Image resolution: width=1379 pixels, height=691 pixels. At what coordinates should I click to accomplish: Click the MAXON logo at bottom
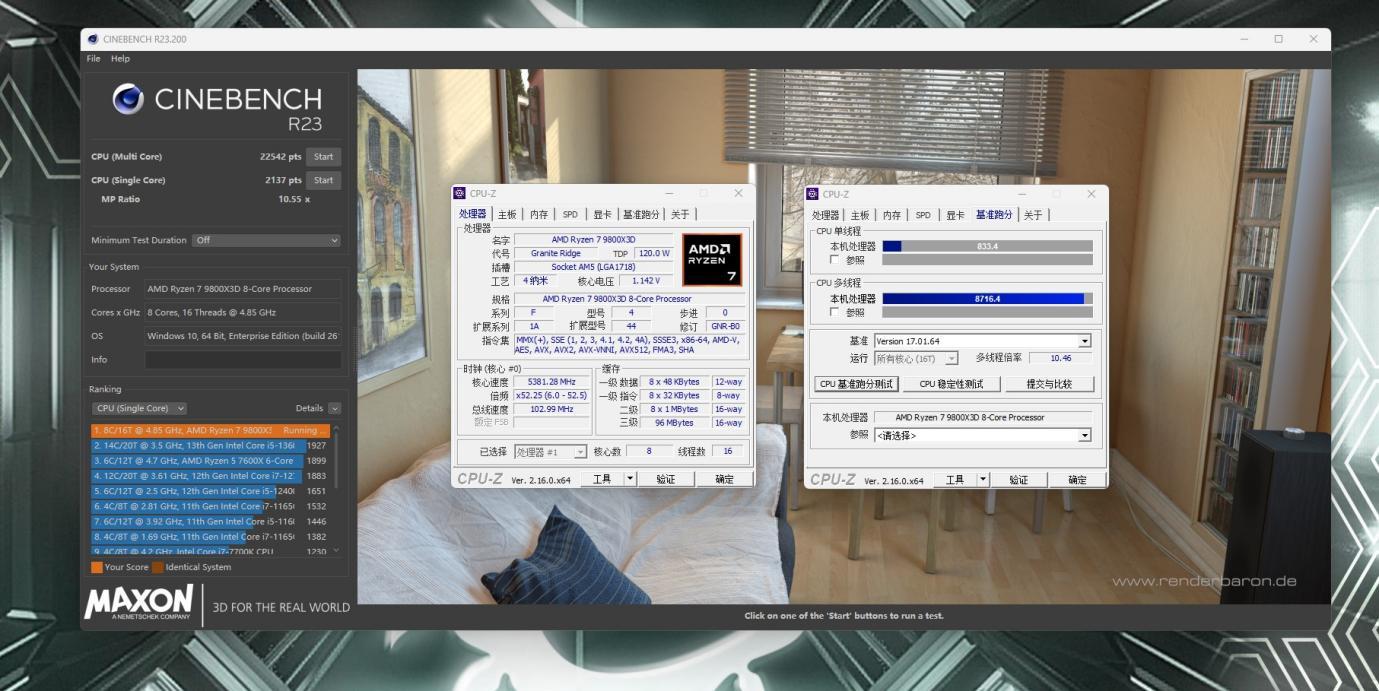point(139,603)
